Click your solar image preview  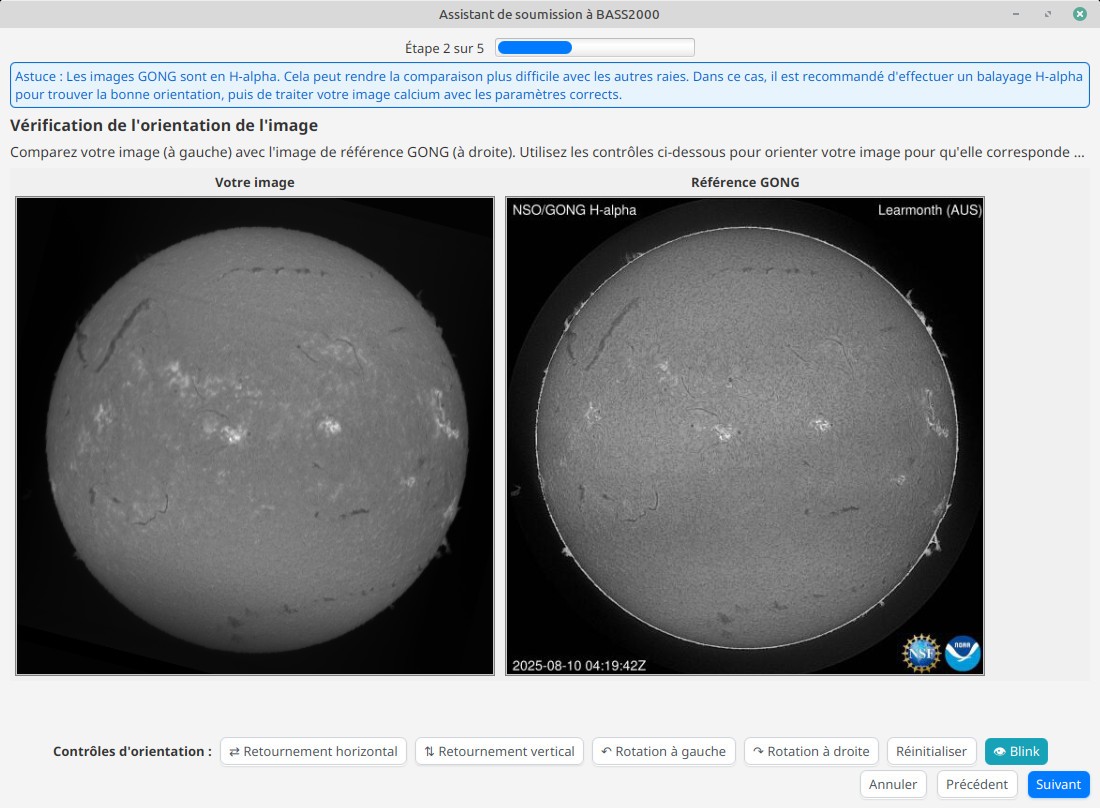click(x=255, y=436)
